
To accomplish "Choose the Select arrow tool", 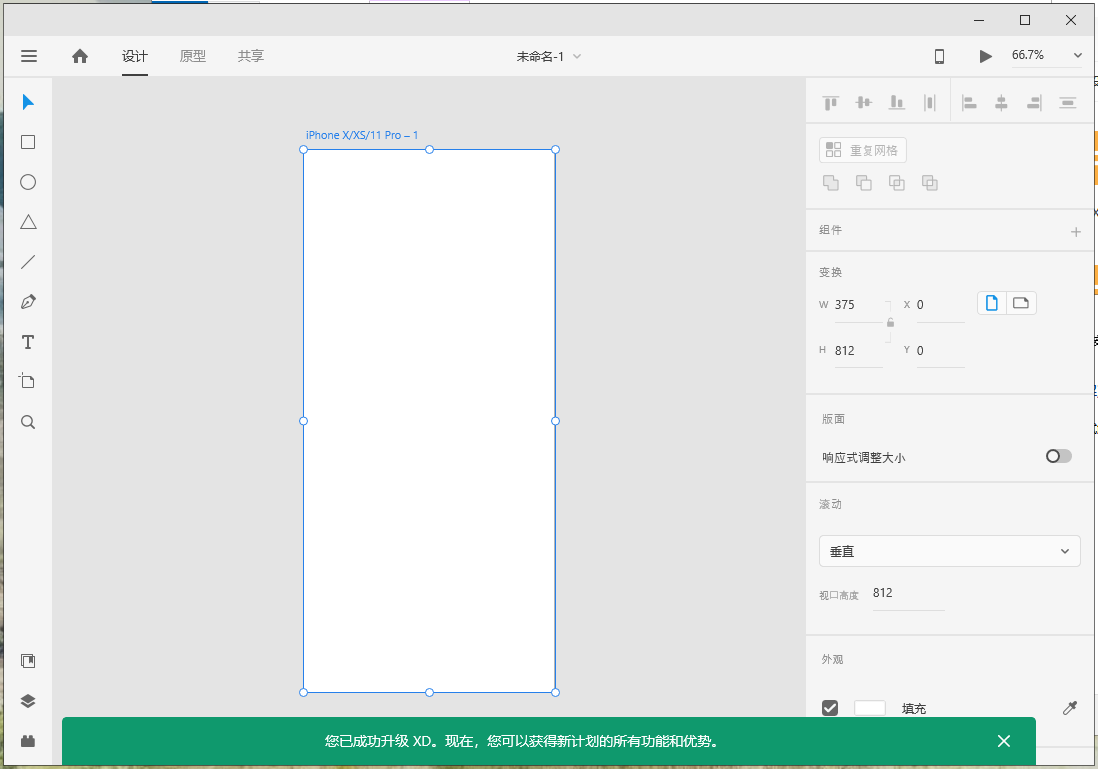I will pyautogui.click(x=28, y=102).
